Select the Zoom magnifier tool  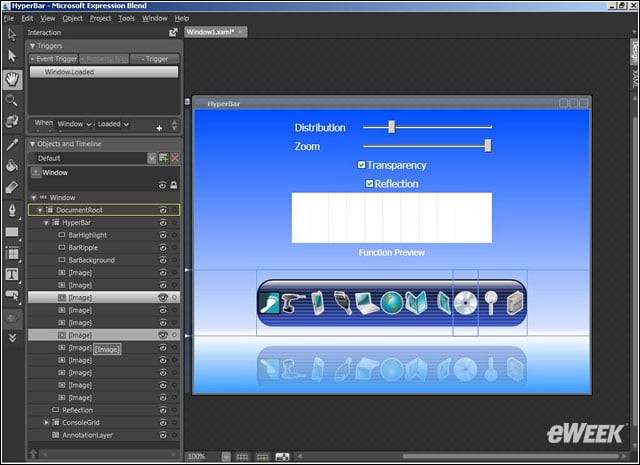click(11, 100)
